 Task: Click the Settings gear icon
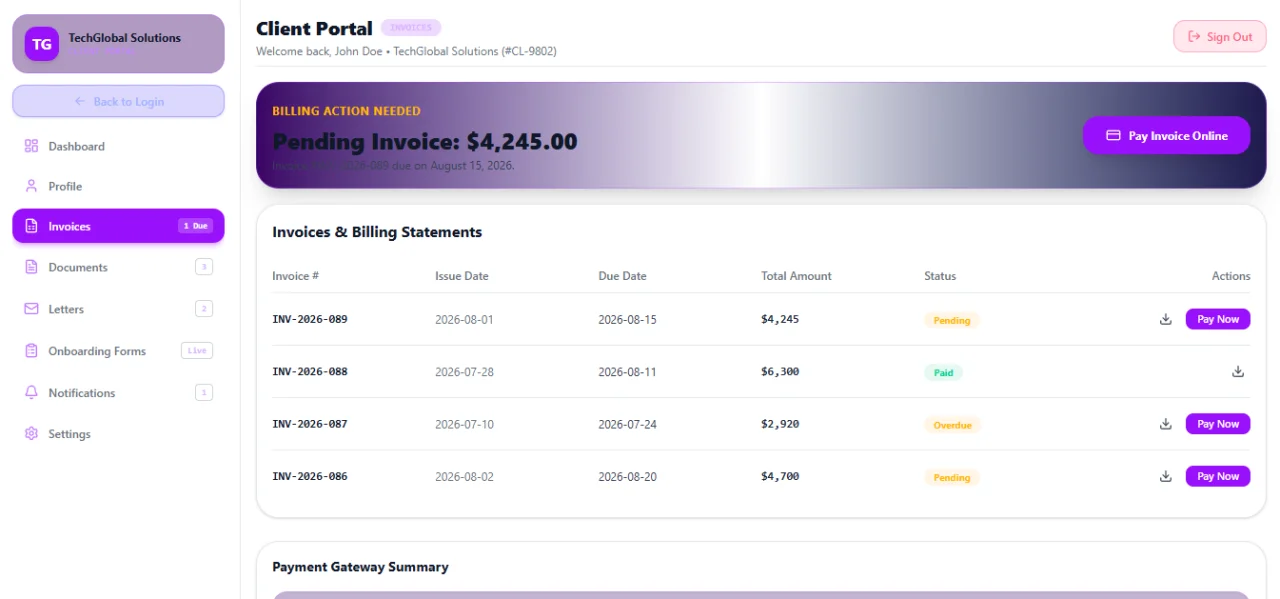tap(31, 434)
